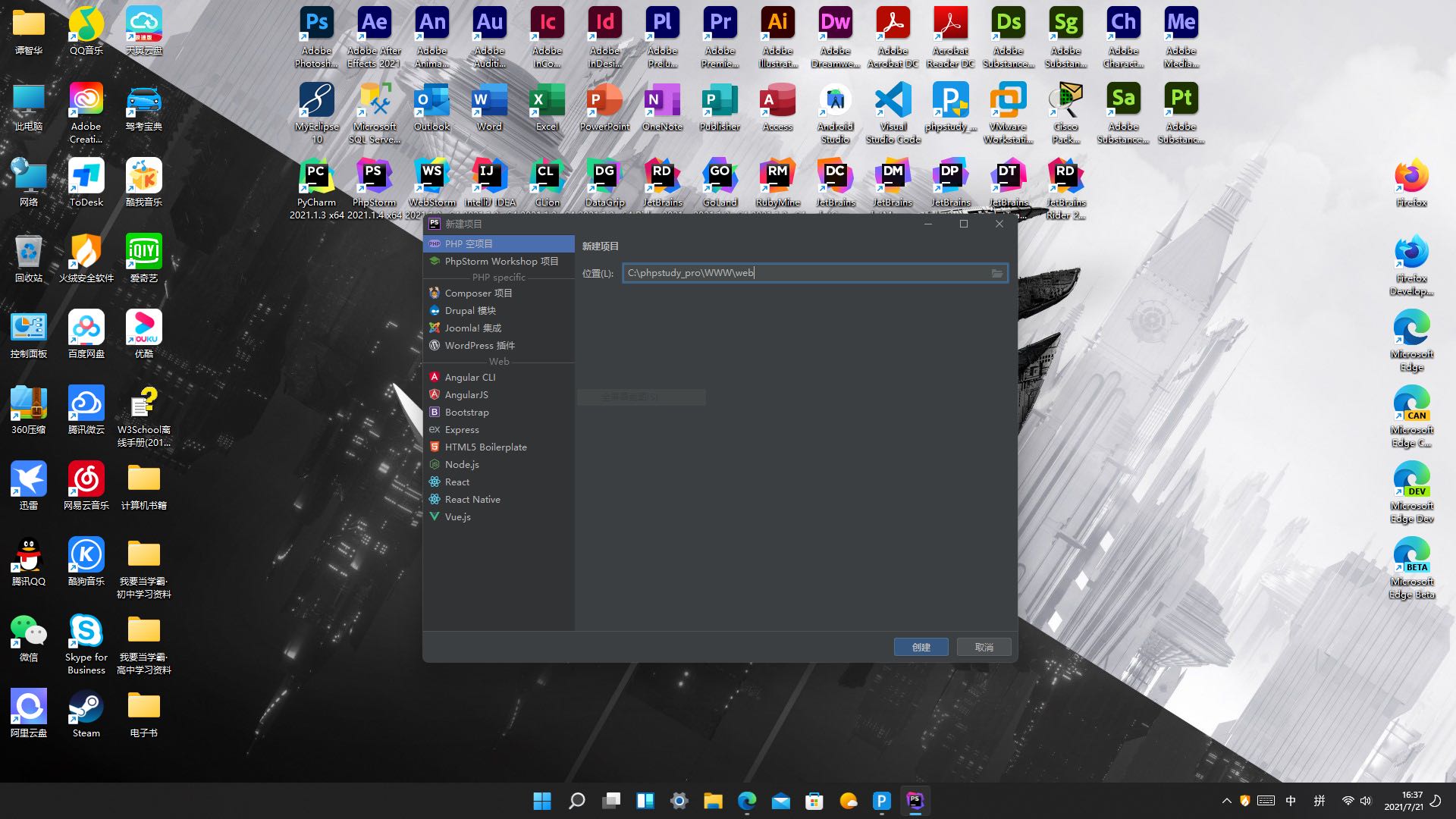Select the React Native project type
The image size is (1456, 819).
pyautogui.click(x=472, y=499)
